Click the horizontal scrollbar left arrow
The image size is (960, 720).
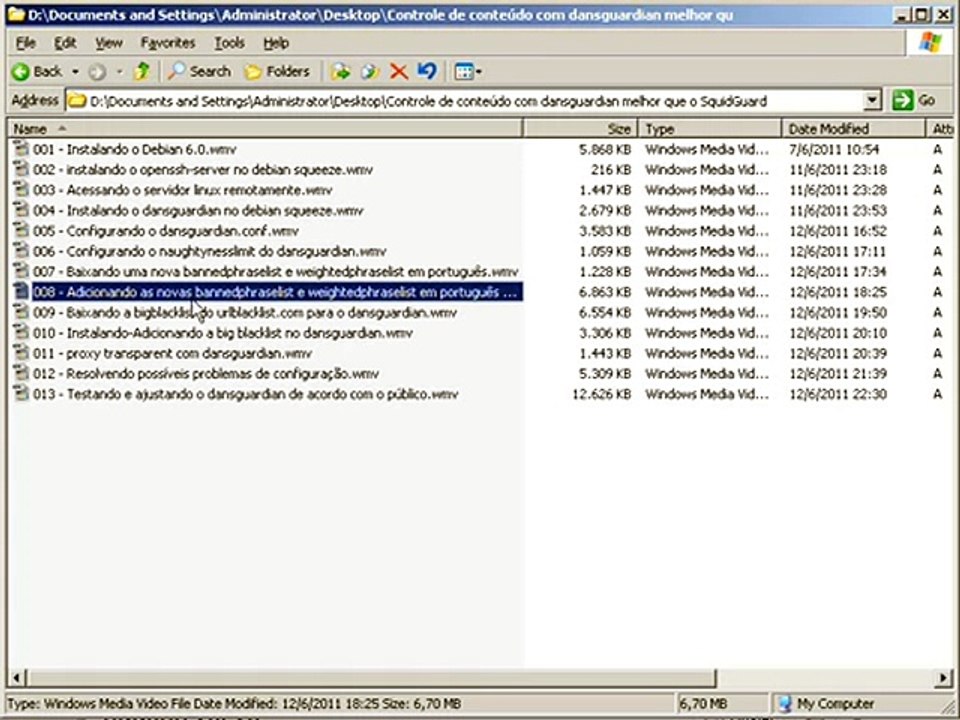click(x=17, y=677)
